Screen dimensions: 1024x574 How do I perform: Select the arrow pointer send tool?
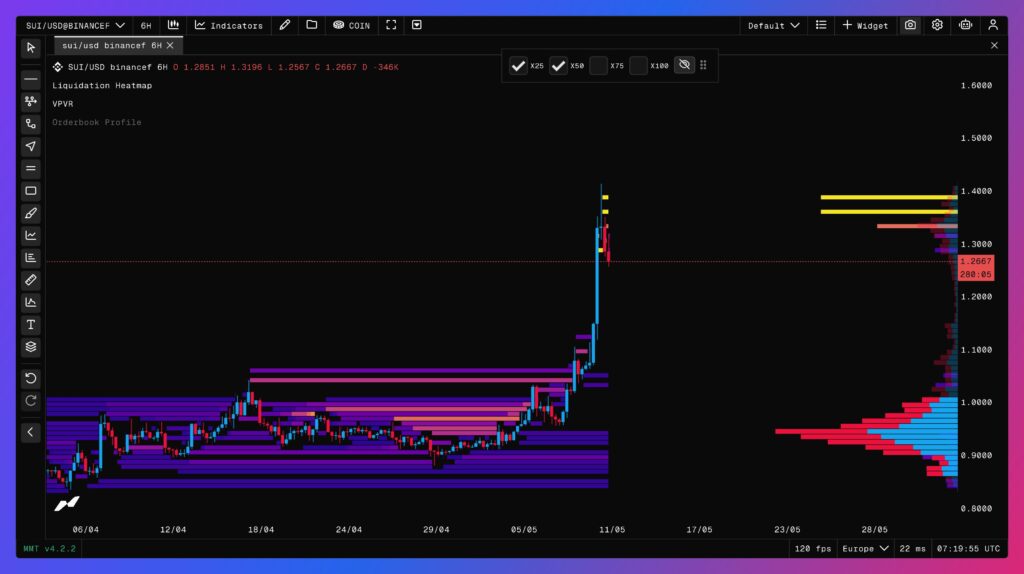pyautogui.click(x=31, y=146)
